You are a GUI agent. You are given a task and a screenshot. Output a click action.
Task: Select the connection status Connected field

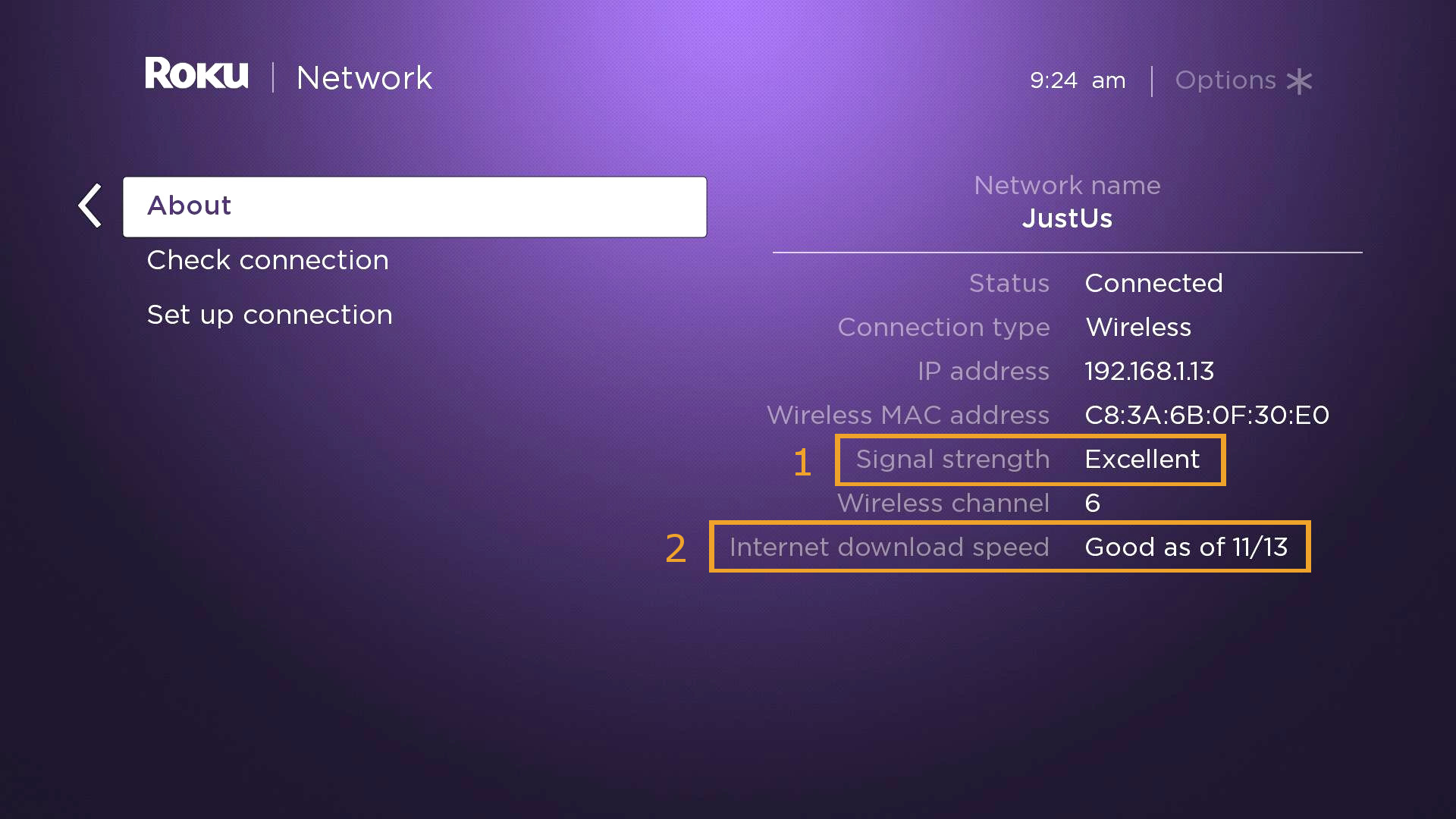click(1154, 283)
